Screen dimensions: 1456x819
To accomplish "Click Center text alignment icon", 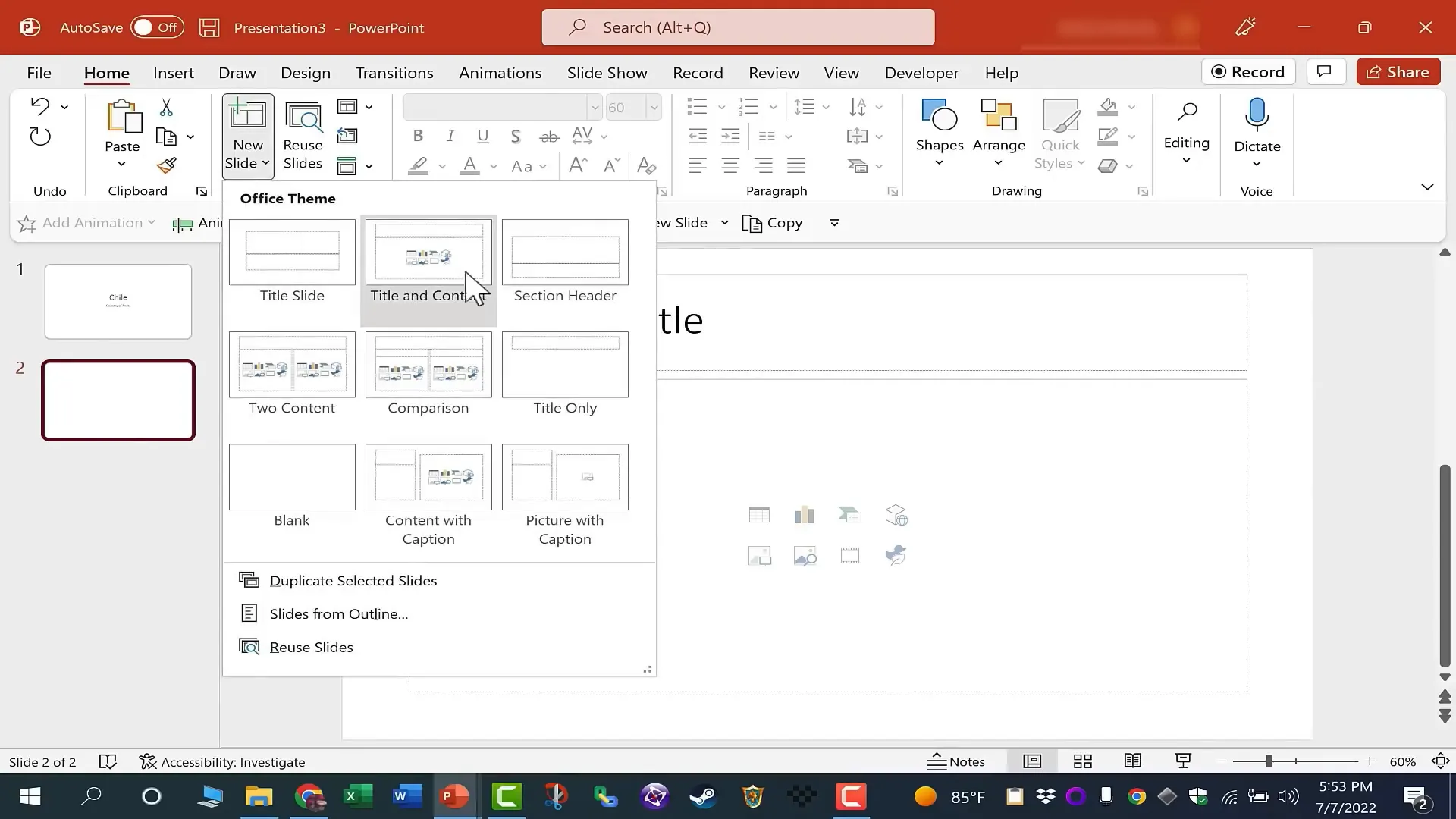I will [x=730, y=165].
